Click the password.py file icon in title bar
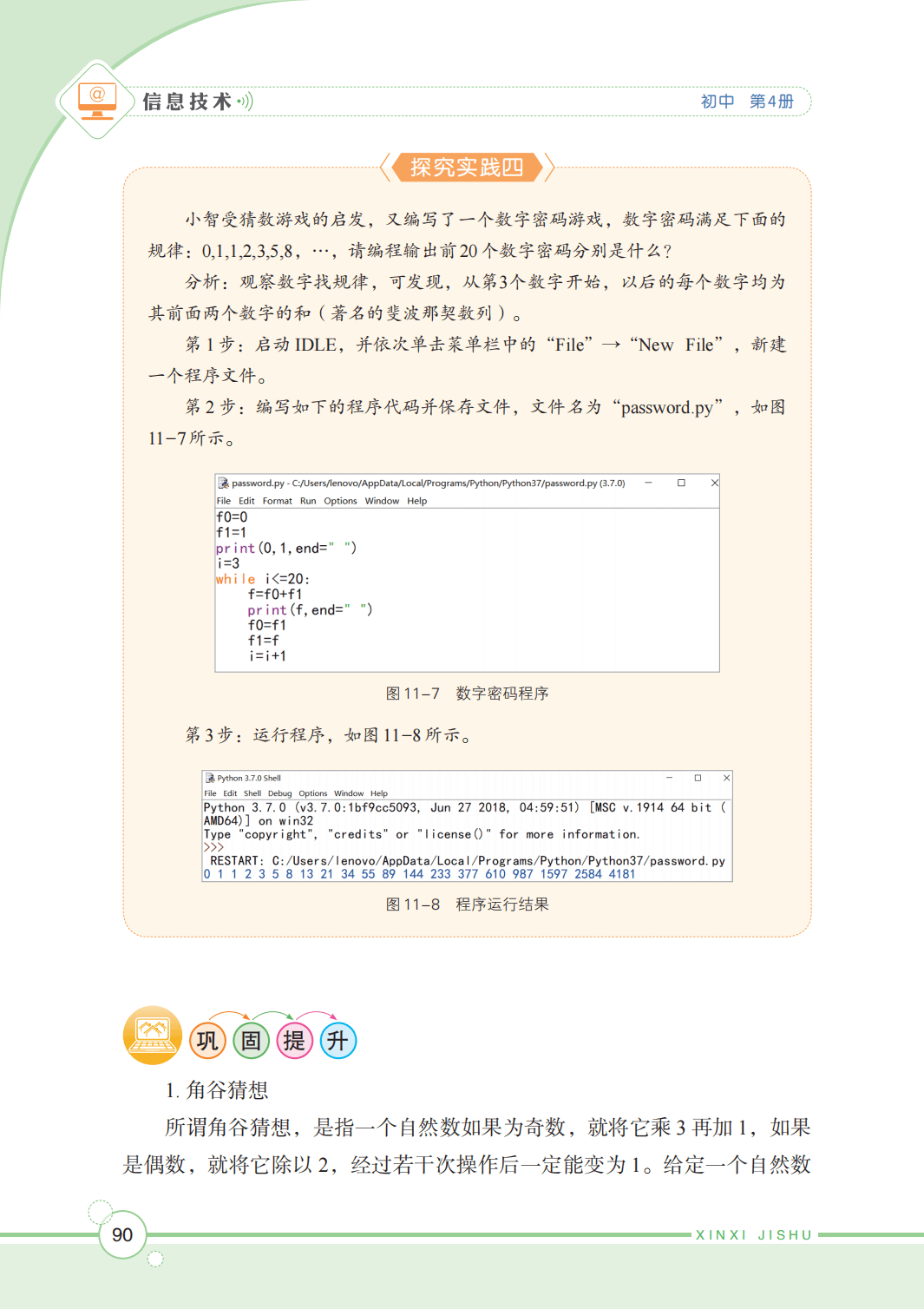This screenshot has width=924, height=1309. tap(223, 483)
